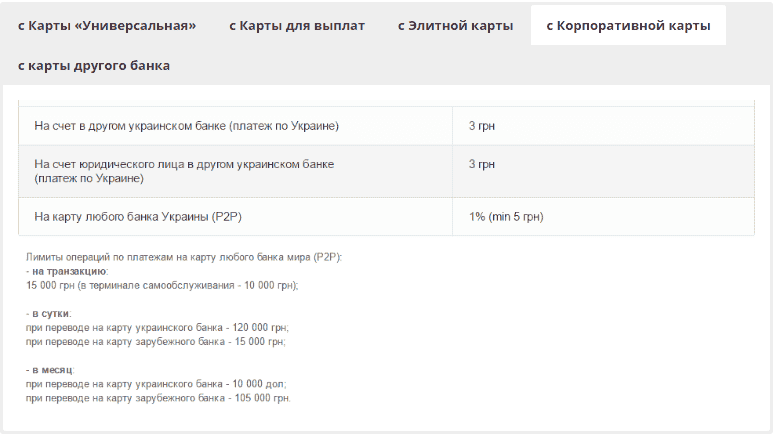Click the "1% (min 5 грн)" fee cell
The width and height of the screenshot is (773, 441).
(506, 216)
